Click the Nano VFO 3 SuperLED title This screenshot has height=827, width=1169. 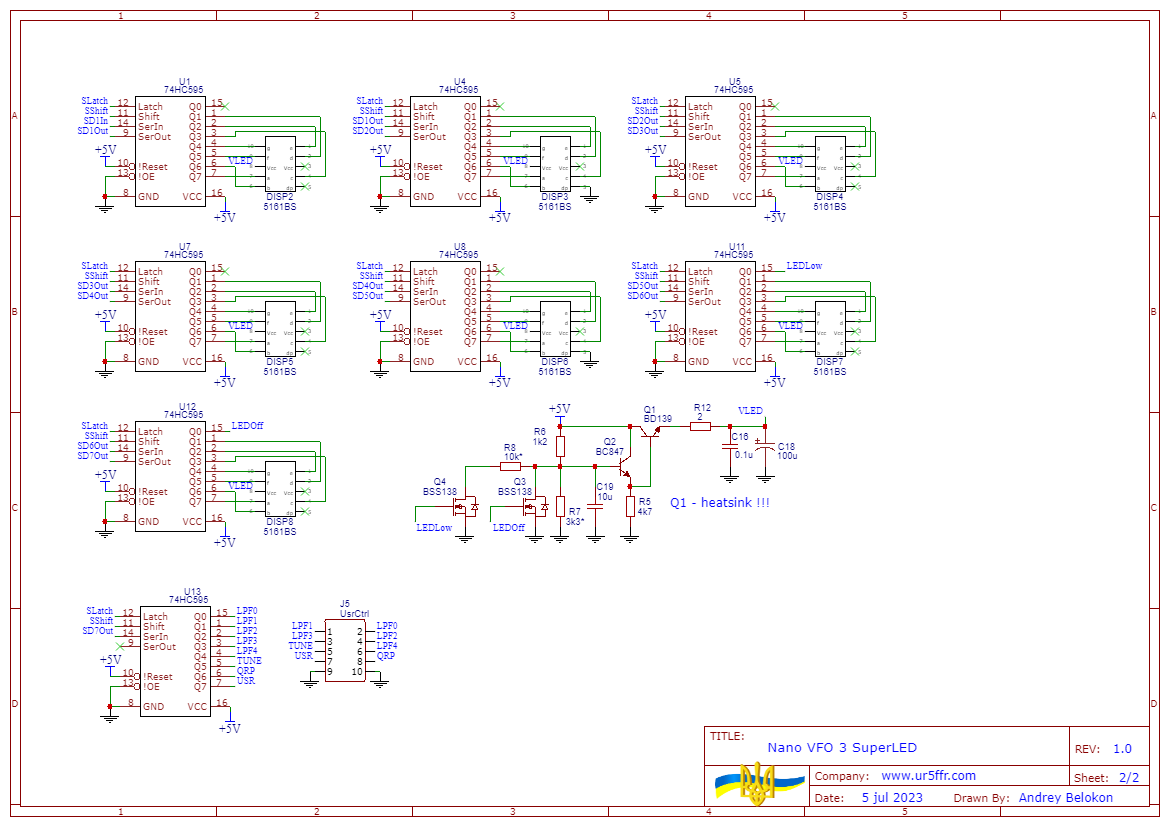[x=841, y=748]
